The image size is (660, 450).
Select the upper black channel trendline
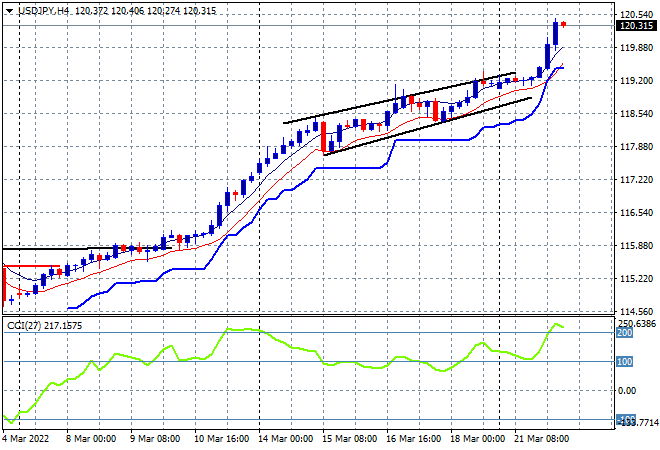399,98
